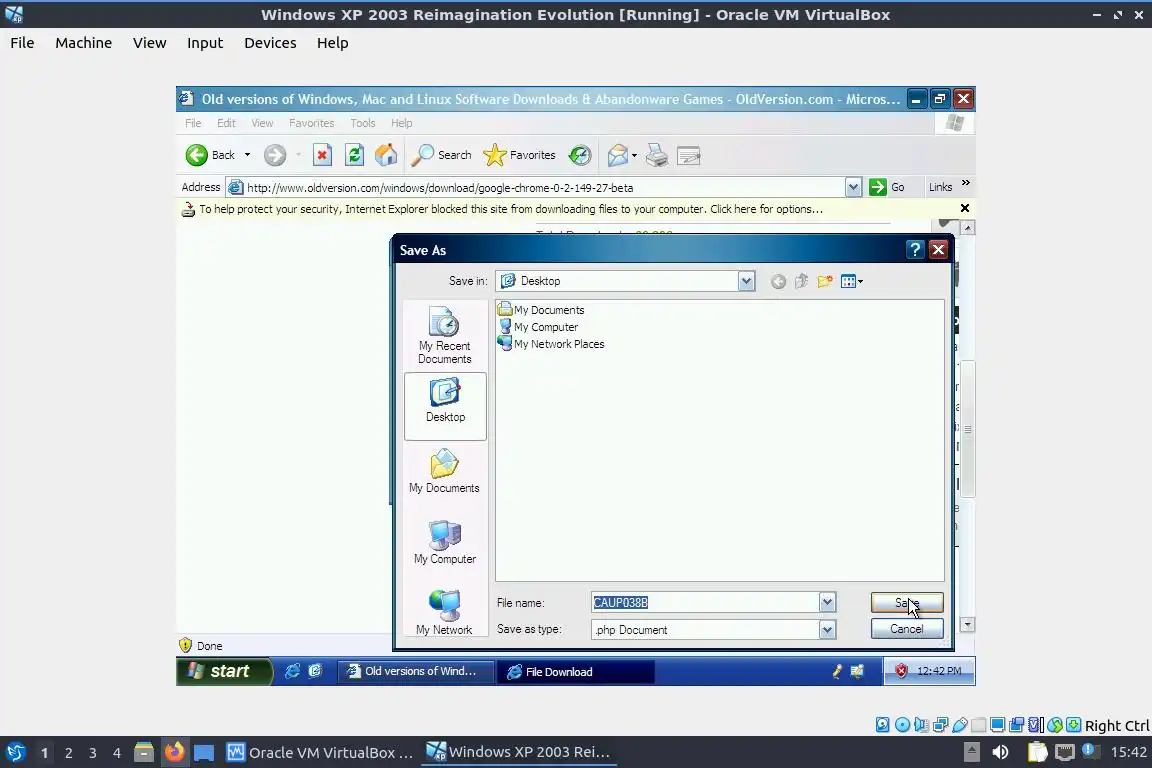
Task: Click the Internet Explorer Back button
Action: point(210,155)
